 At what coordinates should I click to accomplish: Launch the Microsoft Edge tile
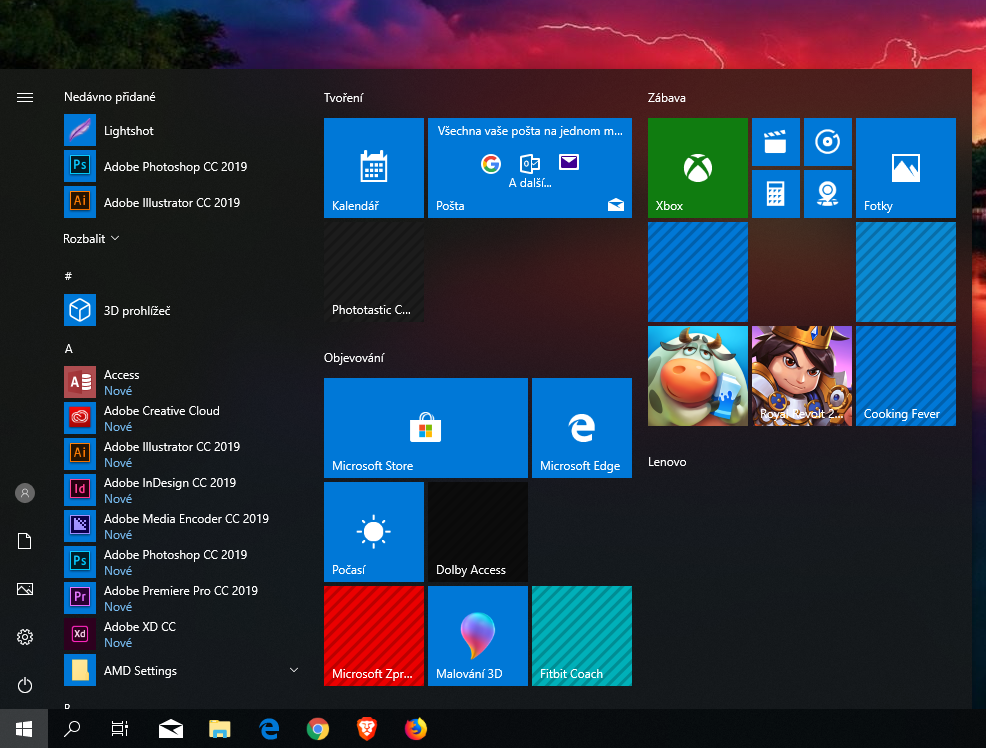click(582, 427)
